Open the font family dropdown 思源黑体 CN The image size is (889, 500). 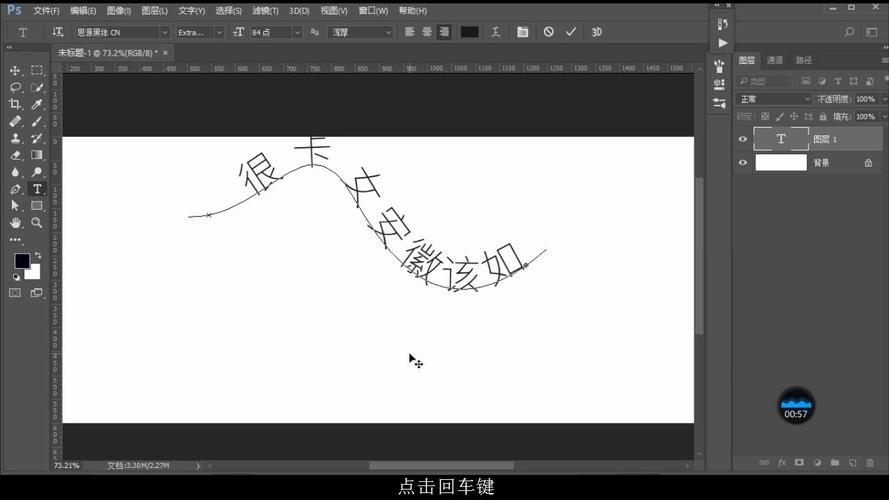click(121, 32)
